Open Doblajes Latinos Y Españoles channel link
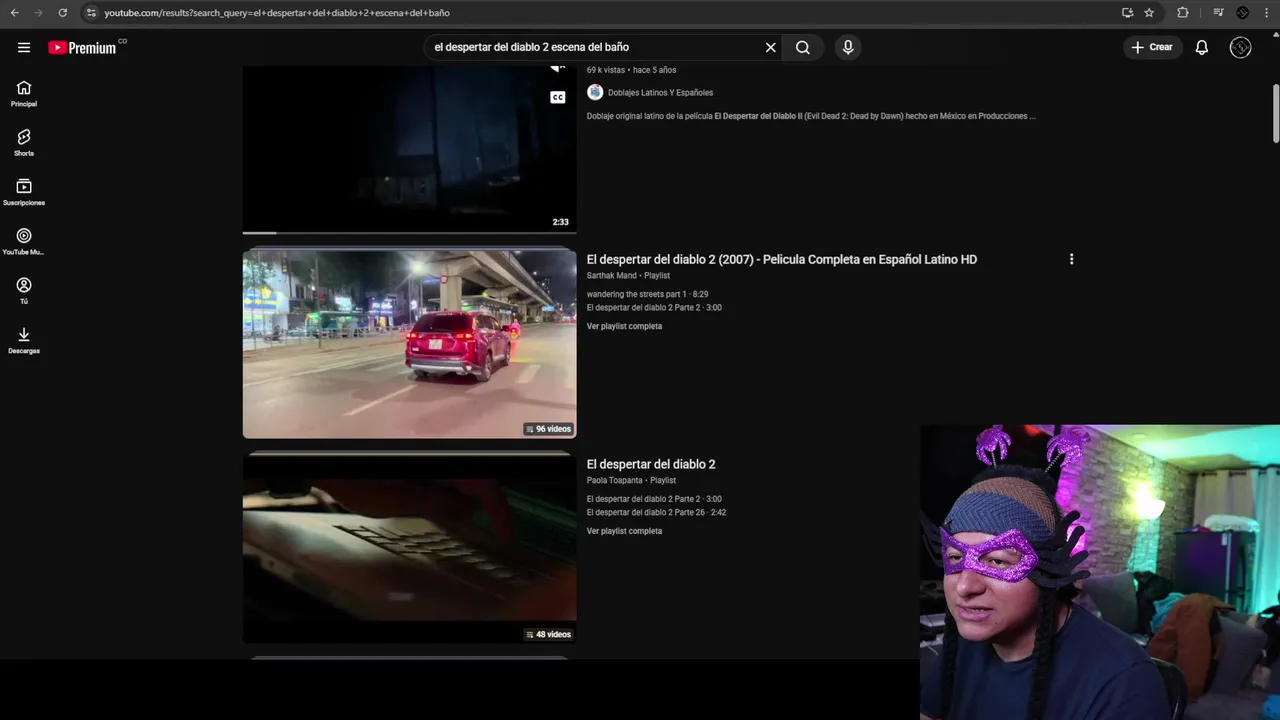 point(660,93)
